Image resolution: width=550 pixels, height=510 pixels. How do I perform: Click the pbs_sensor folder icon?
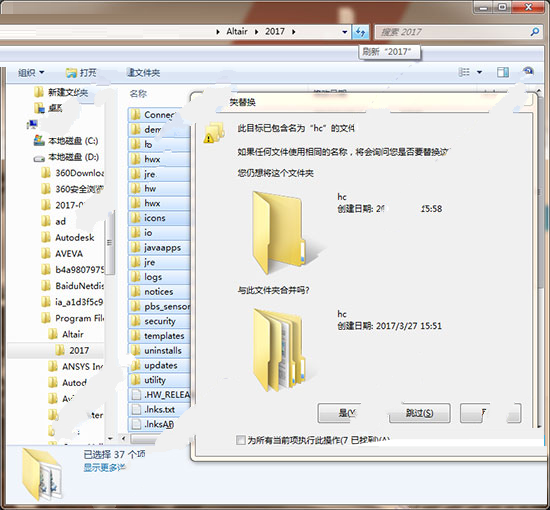click(x=135, y=307)
